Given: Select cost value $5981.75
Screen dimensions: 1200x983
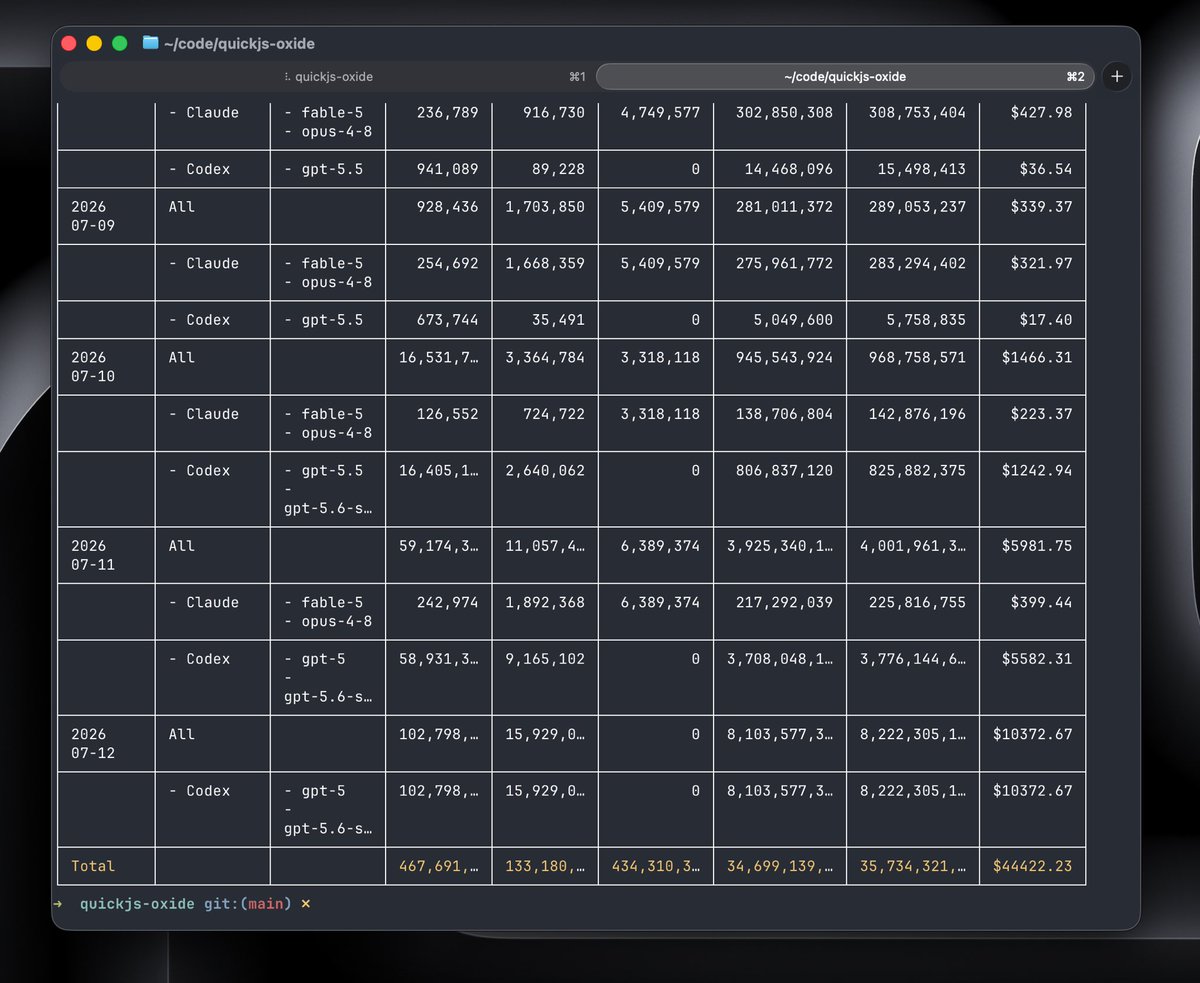Looking at the screenshot, I should [1037, 546].
